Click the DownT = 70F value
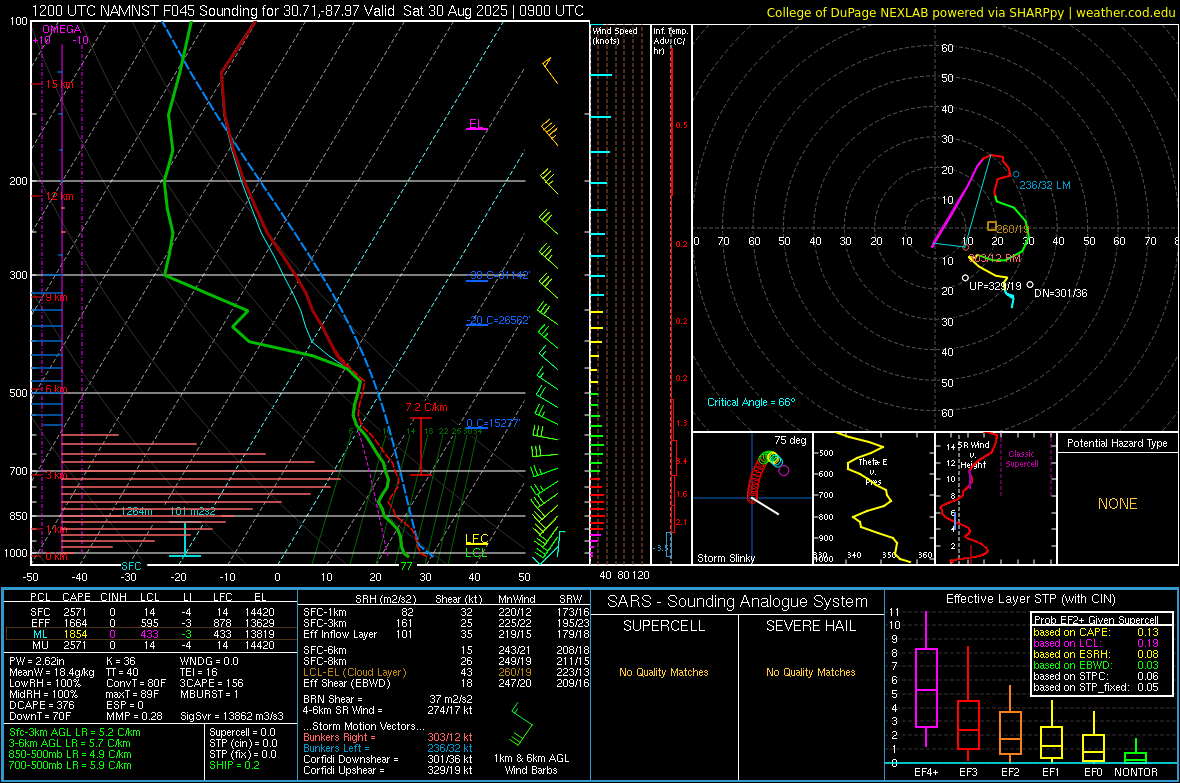Screen dimensions: 1180x783 pos(40,716)
